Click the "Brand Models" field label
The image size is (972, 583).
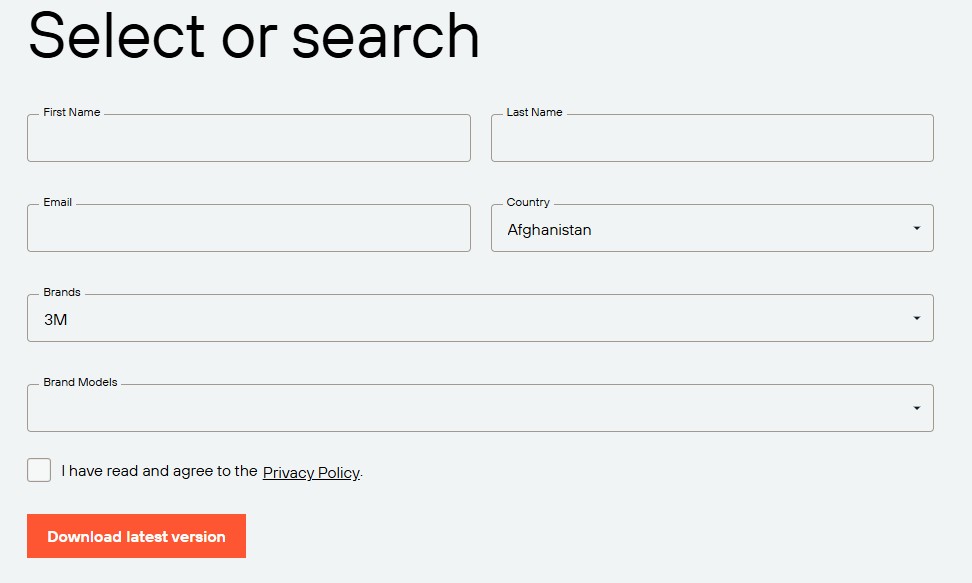click(x=80, y=382)
